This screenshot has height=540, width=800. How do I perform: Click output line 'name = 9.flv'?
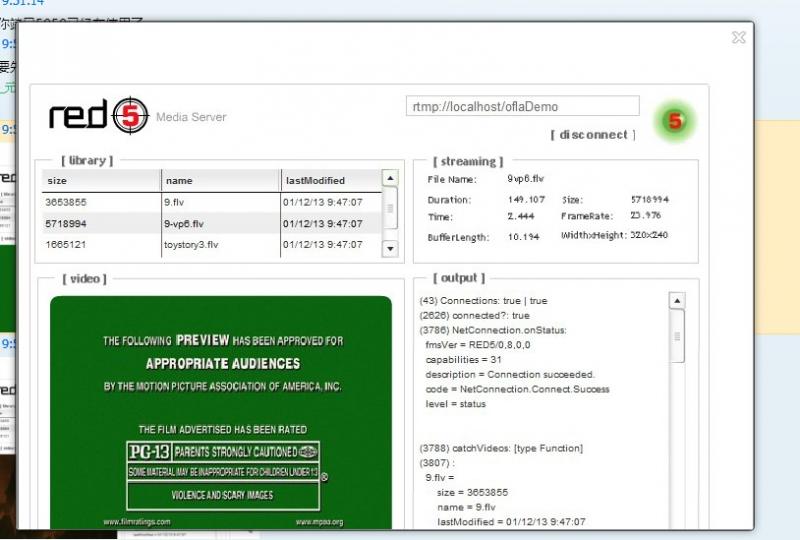tap(466, 507)
